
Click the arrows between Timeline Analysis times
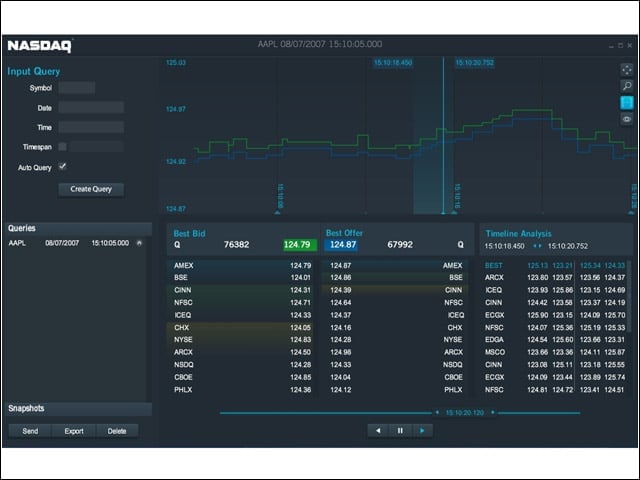click(x=537, y=246)
